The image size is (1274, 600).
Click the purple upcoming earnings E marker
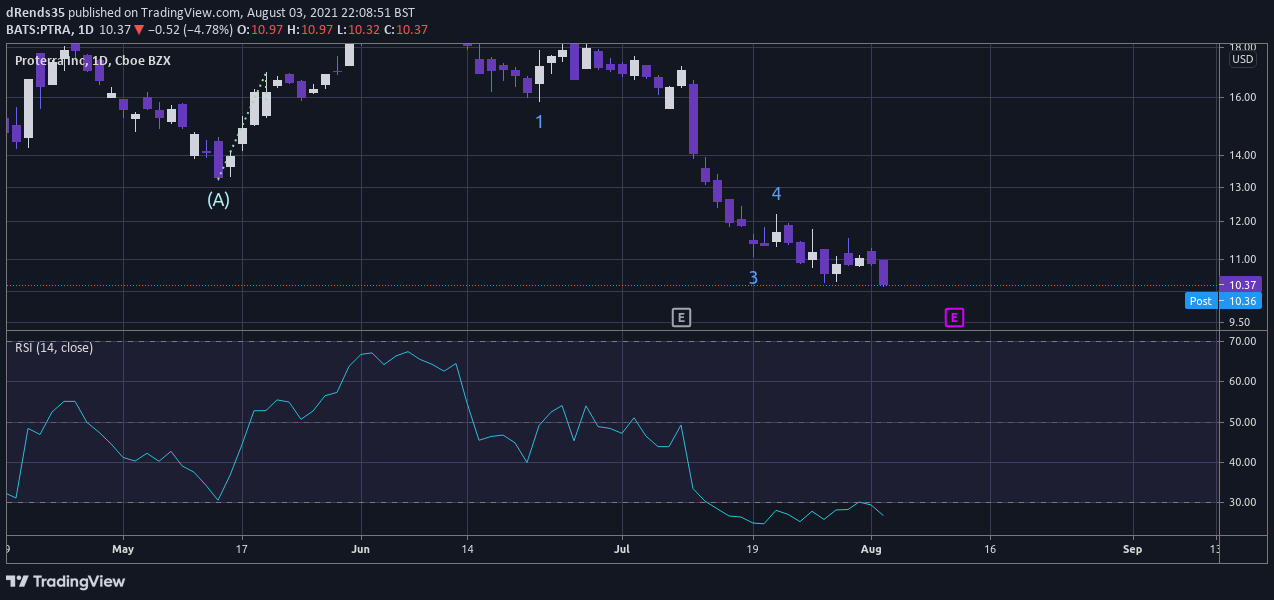(x=955, y=318)
